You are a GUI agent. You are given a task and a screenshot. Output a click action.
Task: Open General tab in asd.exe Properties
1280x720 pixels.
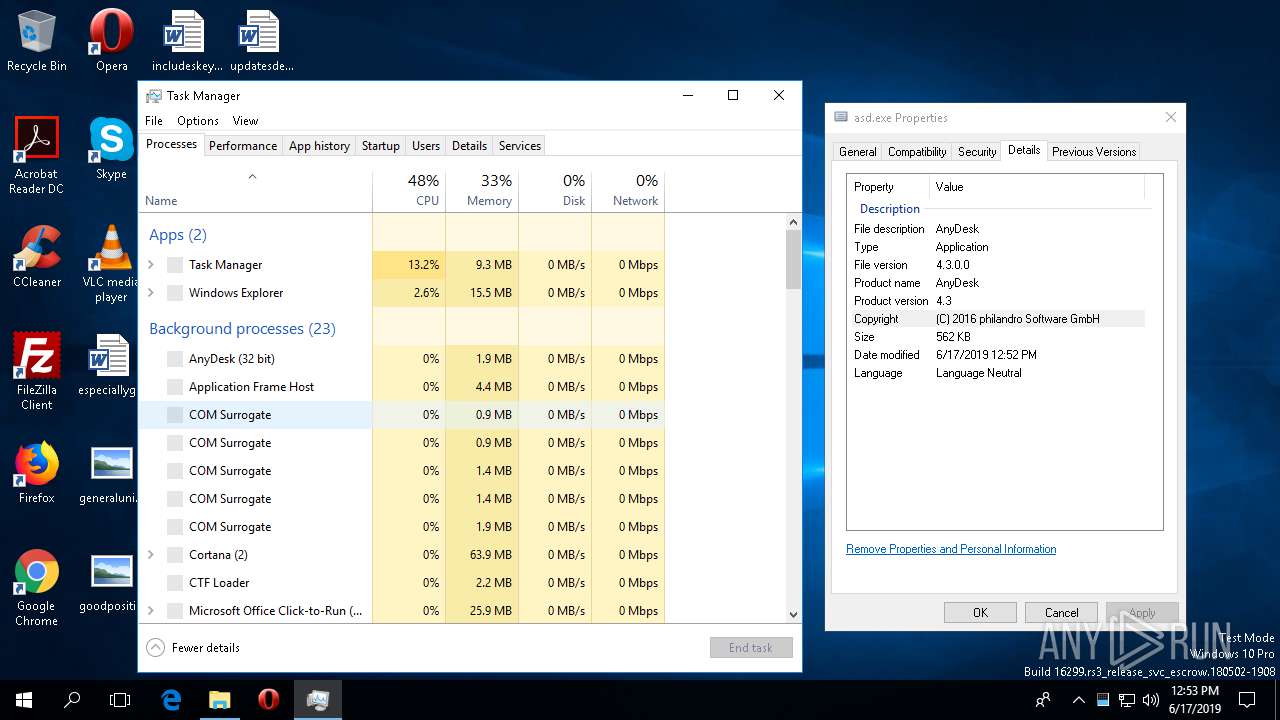pyautogui.click(x=858, y=152)
